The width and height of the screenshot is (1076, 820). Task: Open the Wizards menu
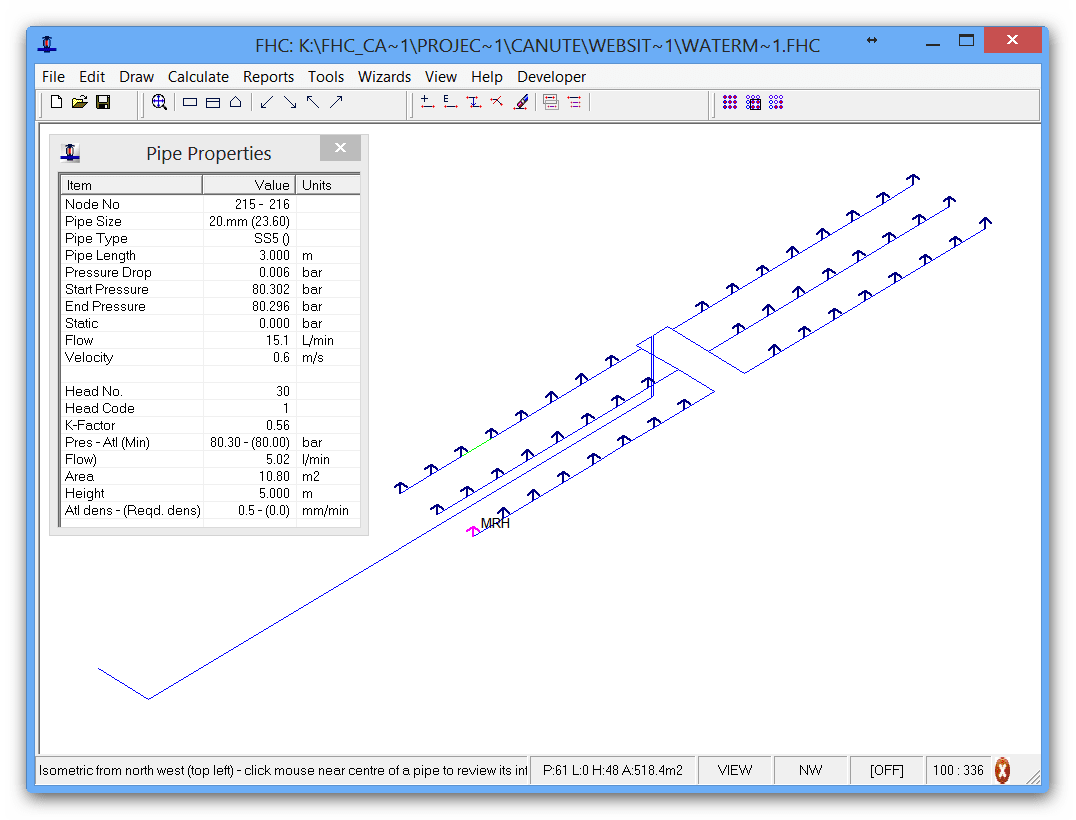(384, 77)
